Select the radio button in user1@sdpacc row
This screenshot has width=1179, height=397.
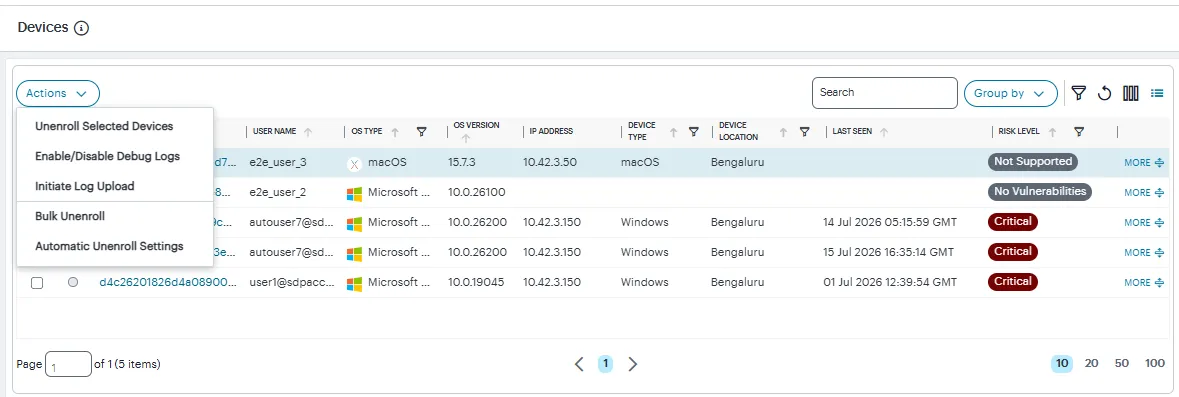(73, 283)
